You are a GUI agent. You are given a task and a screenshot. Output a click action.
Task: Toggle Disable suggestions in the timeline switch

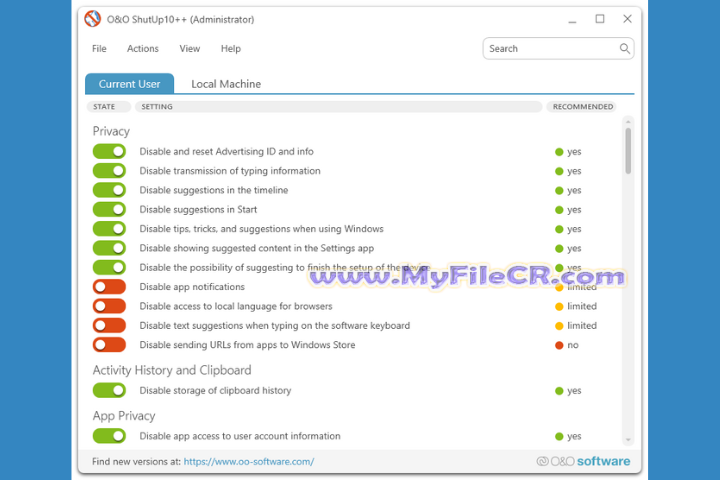pyautogui.click(x=109, y=190)
